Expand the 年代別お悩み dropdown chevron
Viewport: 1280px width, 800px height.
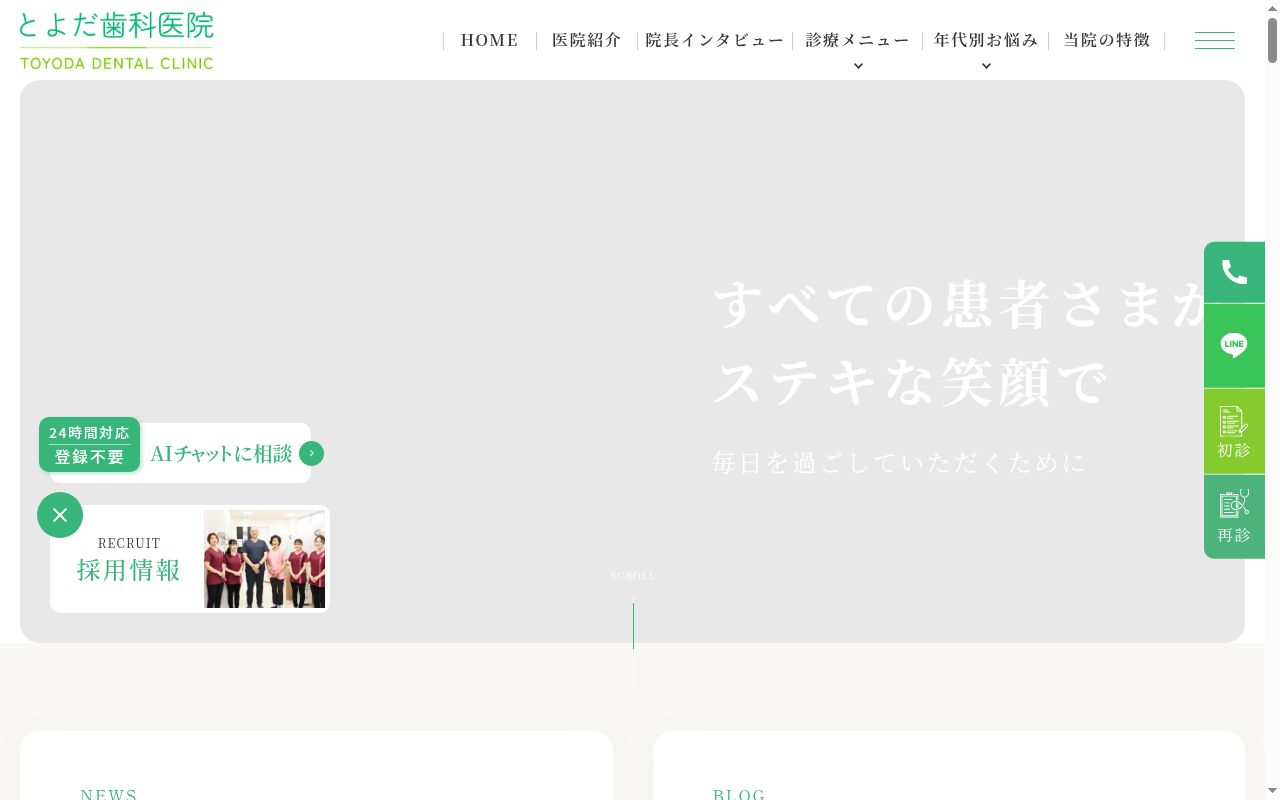(x=986, y=66)
